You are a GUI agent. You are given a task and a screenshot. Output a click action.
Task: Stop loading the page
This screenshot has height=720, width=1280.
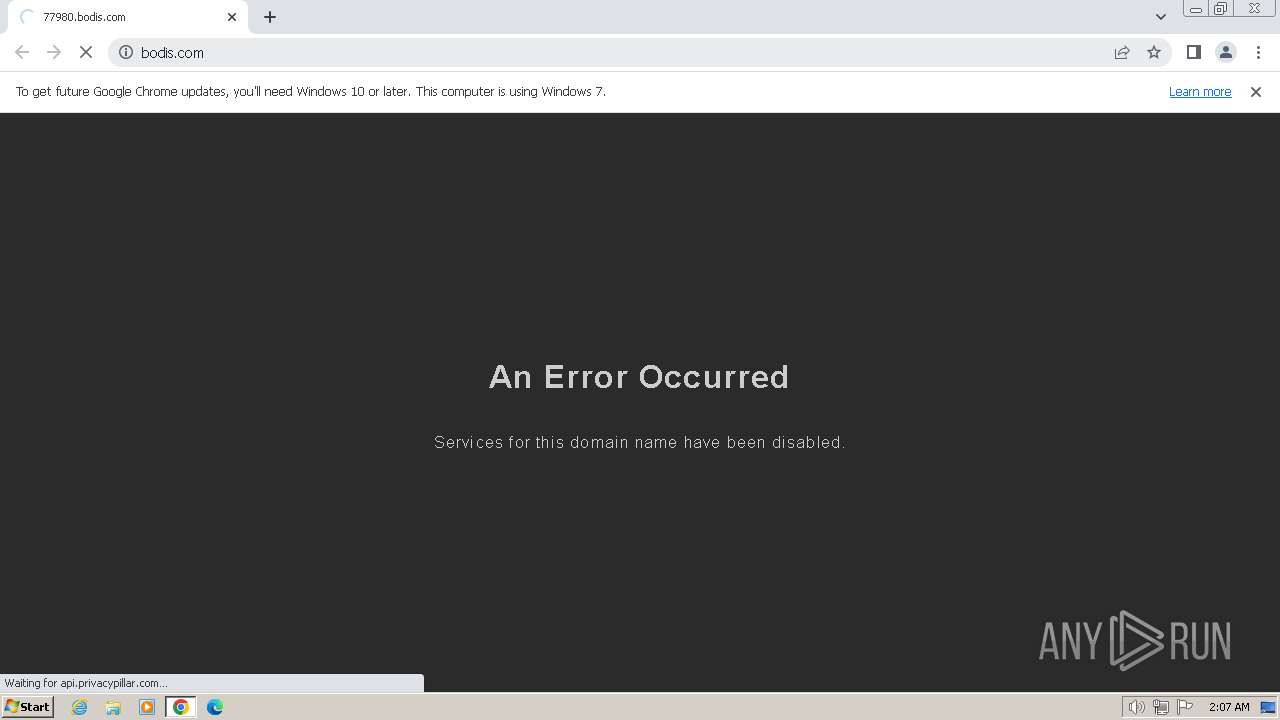click(86, 52)
